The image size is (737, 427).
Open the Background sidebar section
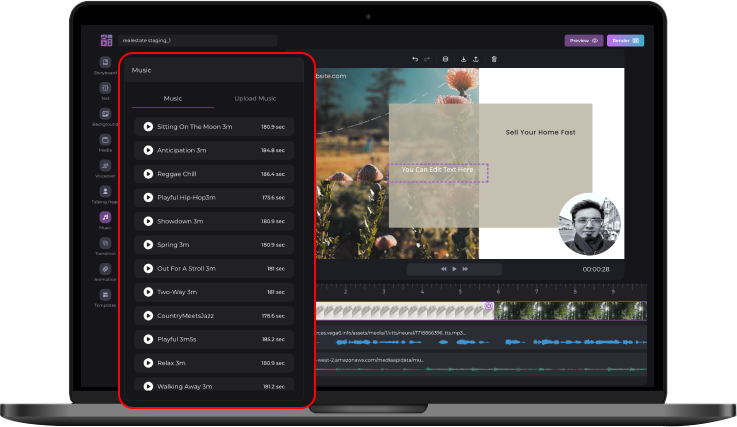(x=105, y=116)
